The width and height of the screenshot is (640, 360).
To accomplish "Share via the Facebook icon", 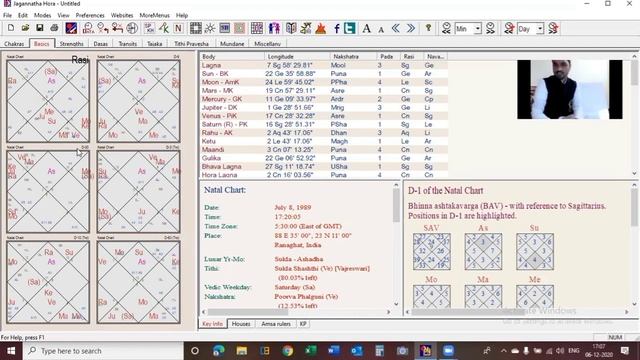I will coord(337,28).
